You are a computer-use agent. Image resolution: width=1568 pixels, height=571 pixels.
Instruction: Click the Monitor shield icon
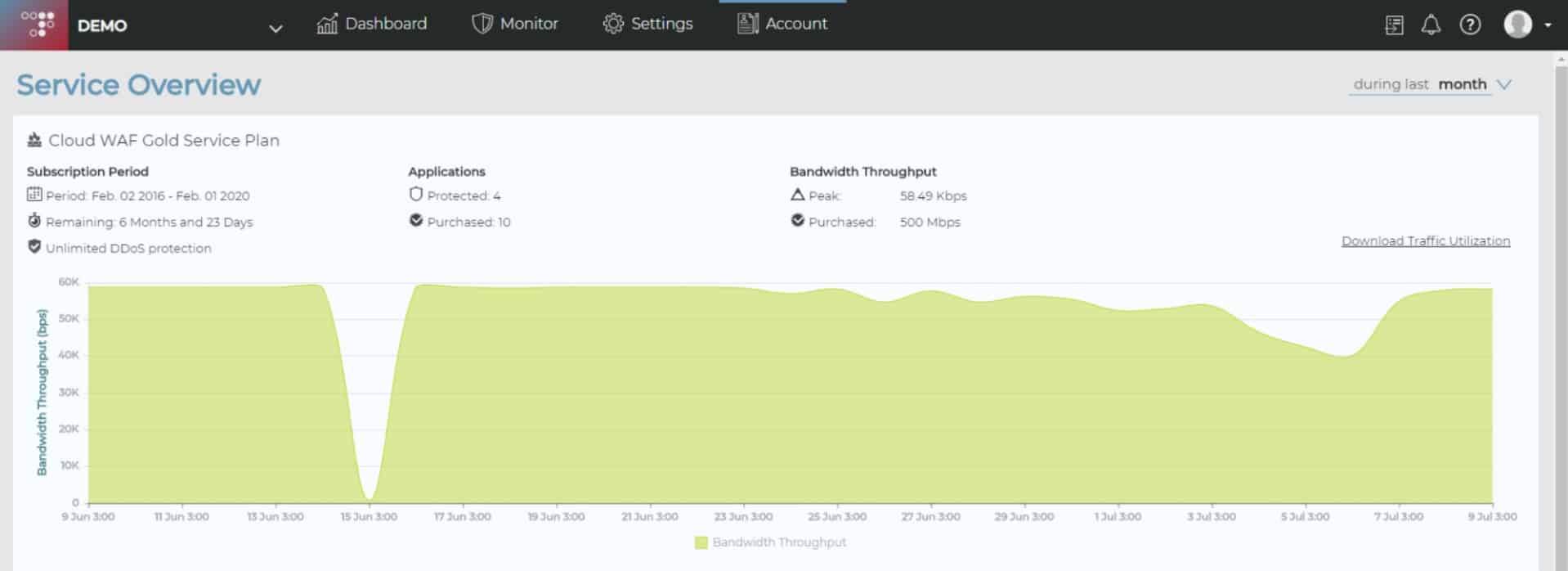pyautogui.click(x=482, y=24)
